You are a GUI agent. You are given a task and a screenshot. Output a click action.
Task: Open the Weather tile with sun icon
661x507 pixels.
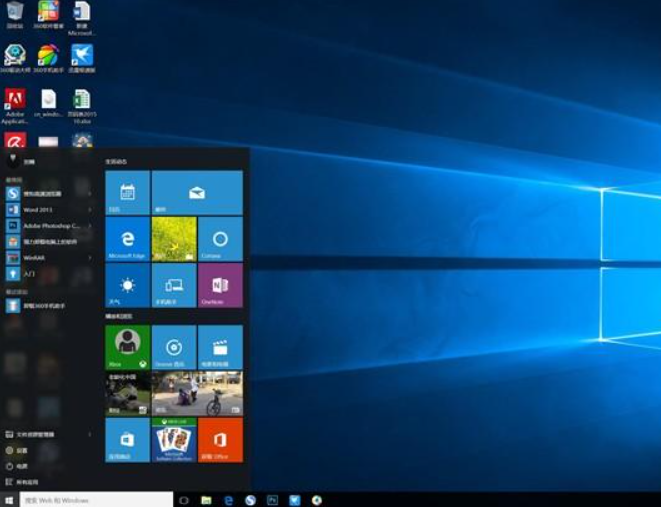point(127,286)
